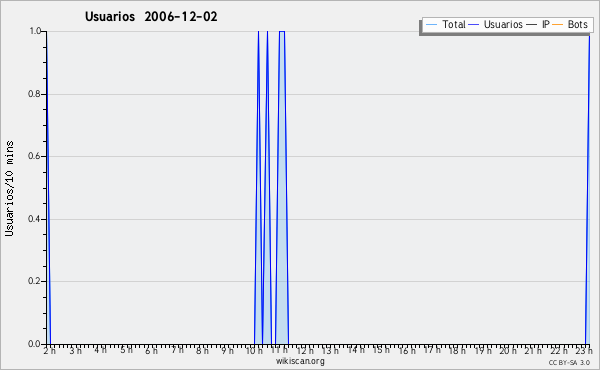
Task: Click the 12 h x-axis label
Action: click(305, 350)
